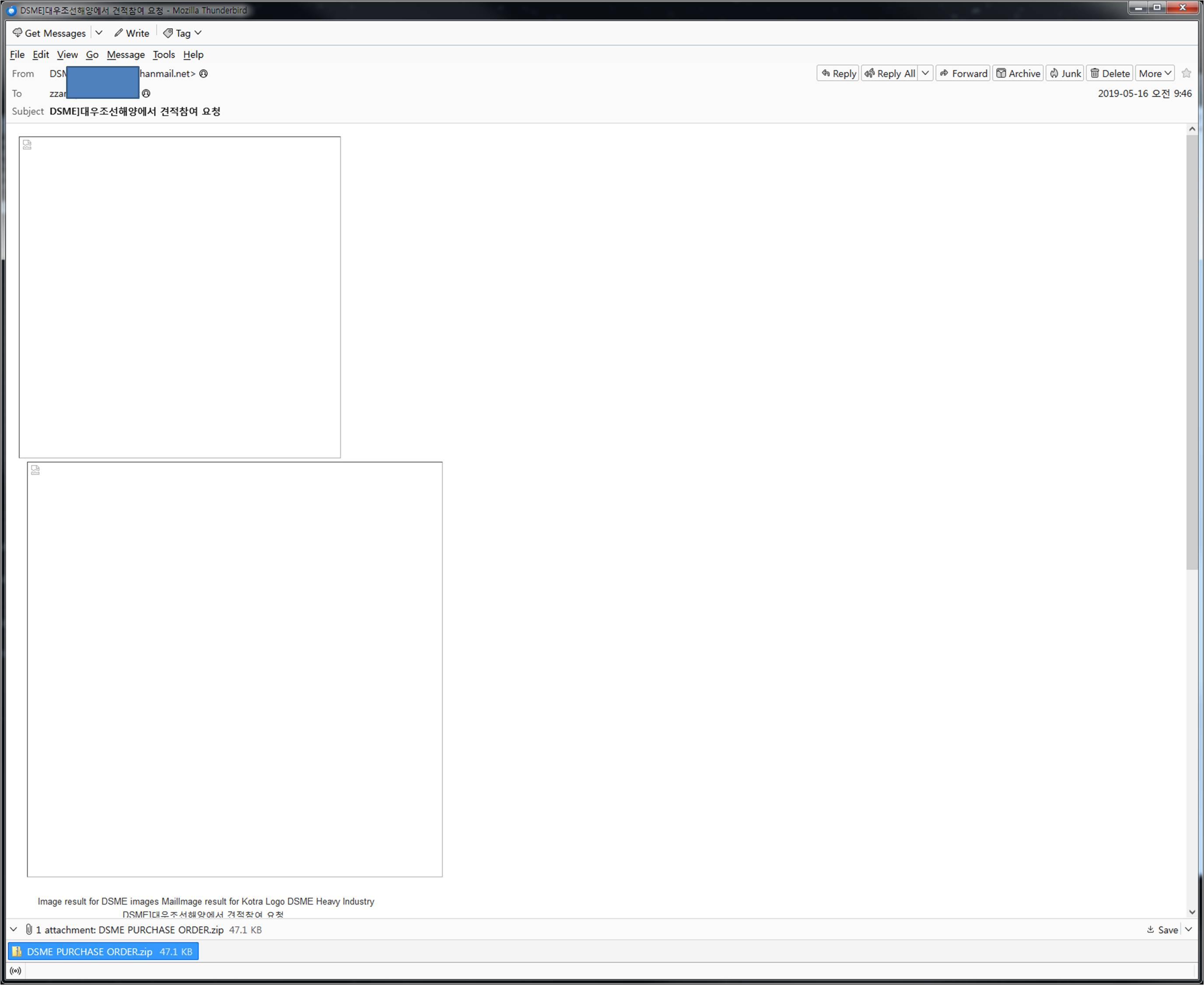
Task: Click the connection status icon in status bar
Action: (16, 971)
